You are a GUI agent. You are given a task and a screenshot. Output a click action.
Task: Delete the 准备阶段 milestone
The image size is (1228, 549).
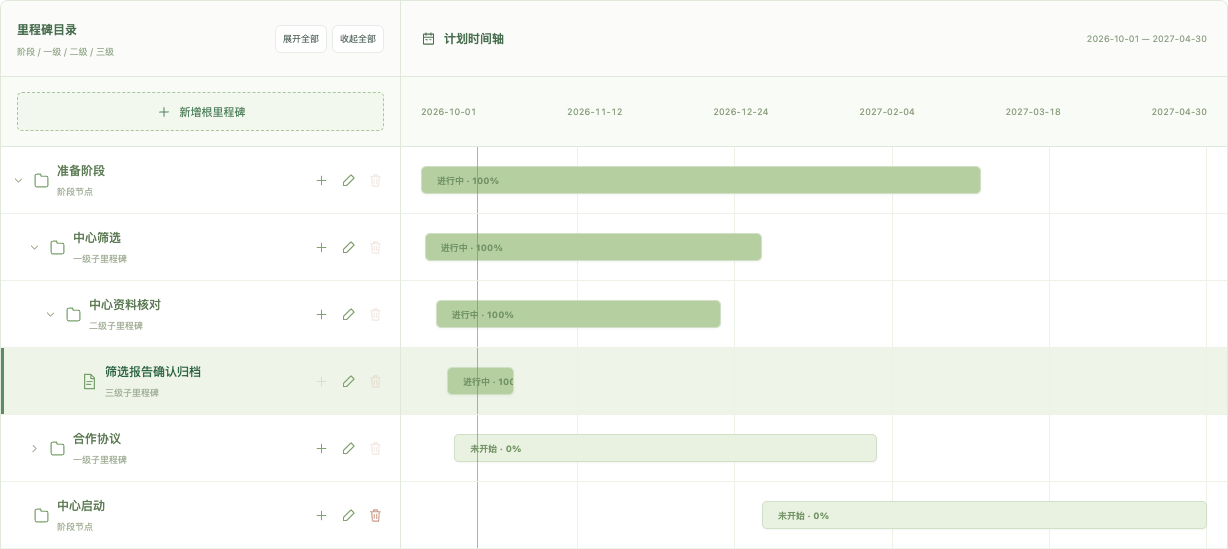click(x=376, y=181)
